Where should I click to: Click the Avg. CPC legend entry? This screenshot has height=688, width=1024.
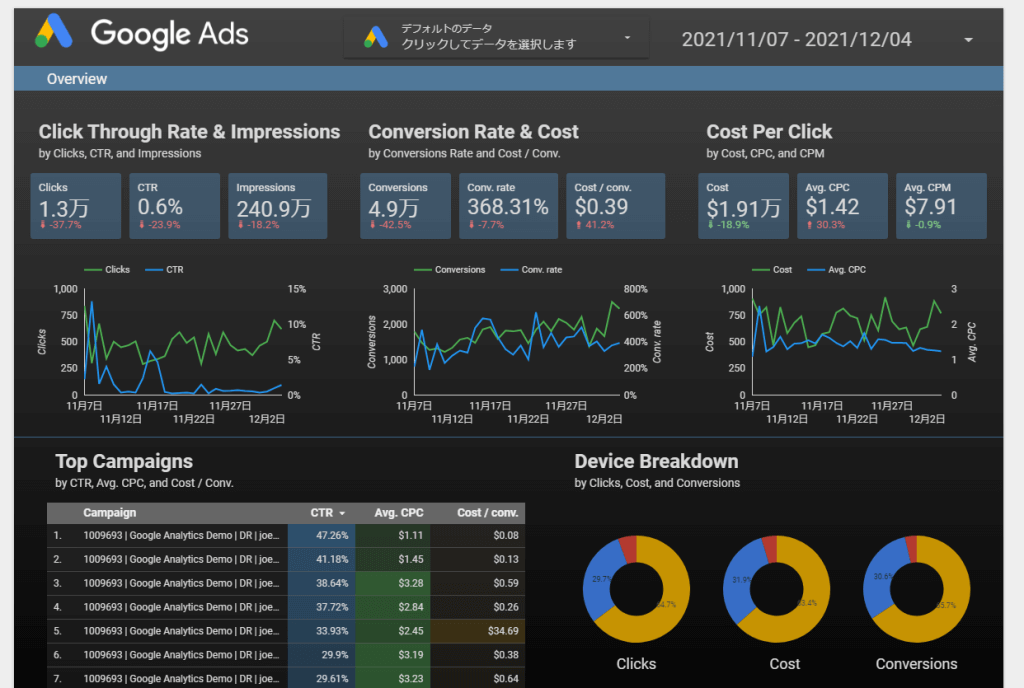[837, 270]
